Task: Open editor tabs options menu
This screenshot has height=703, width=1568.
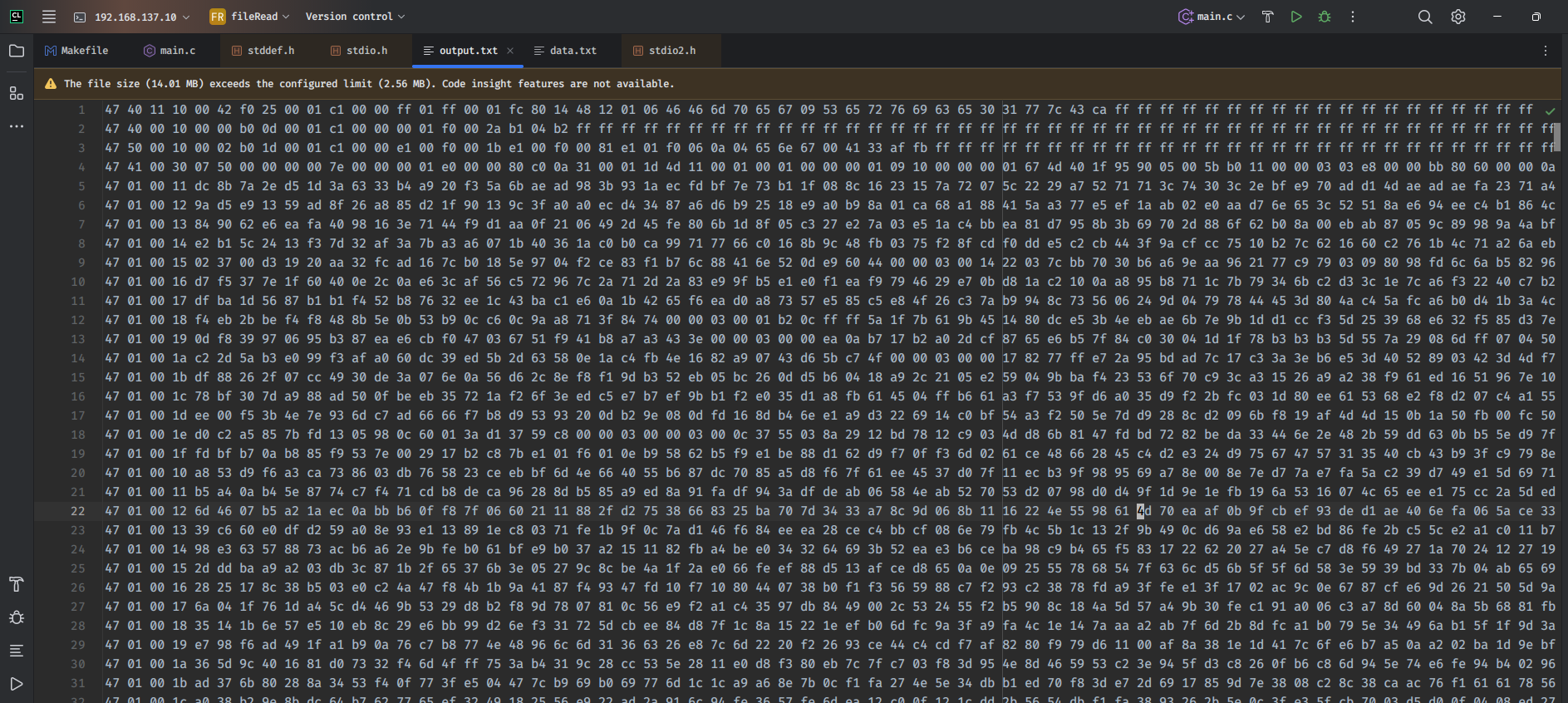Action: pos(1546,51)
